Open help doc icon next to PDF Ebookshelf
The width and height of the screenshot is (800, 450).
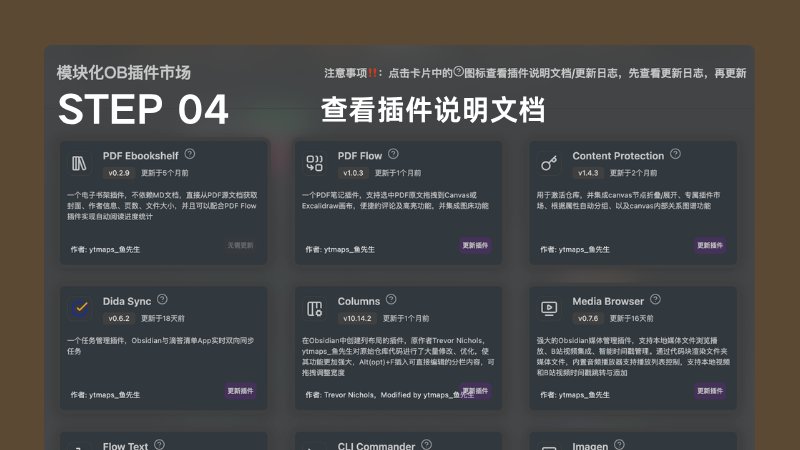pos(190,154)
